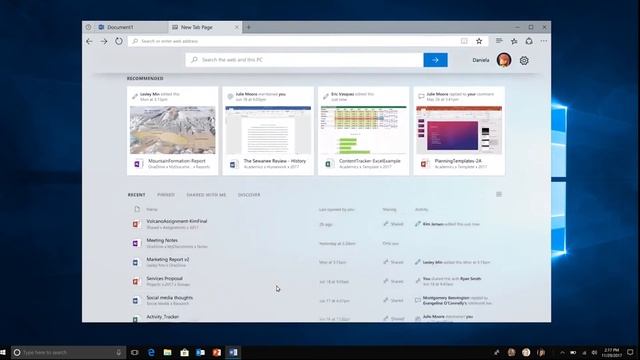
Task: Open PowerPoint from the taskbar
Action: pos(217,352)
